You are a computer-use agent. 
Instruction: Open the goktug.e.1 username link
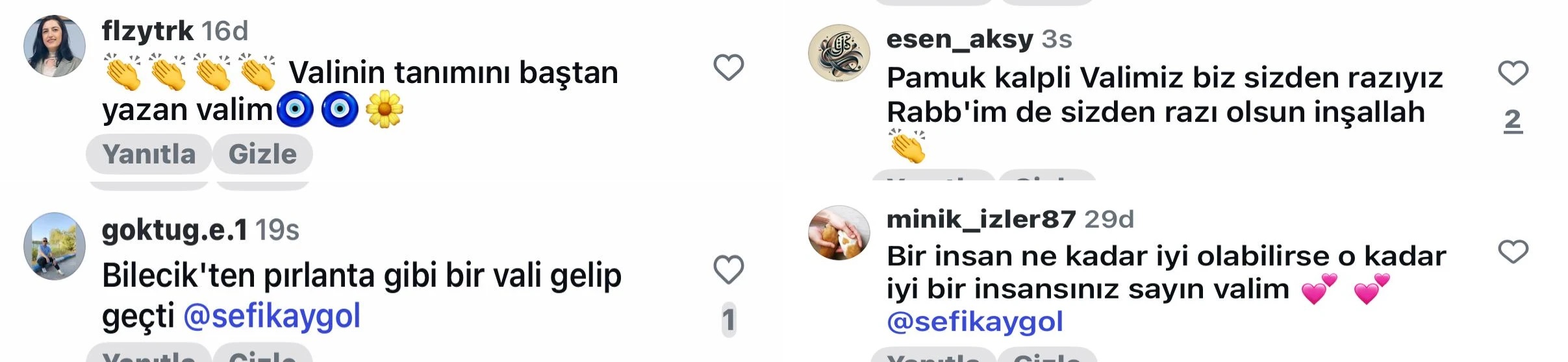(174, 230)
